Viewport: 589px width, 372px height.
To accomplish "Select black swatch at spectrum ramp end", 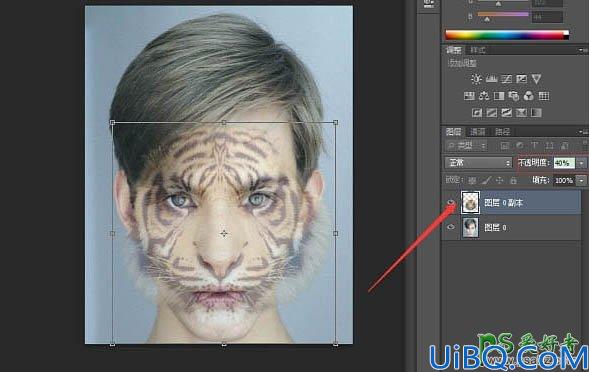I will click(x=566, y=37).
